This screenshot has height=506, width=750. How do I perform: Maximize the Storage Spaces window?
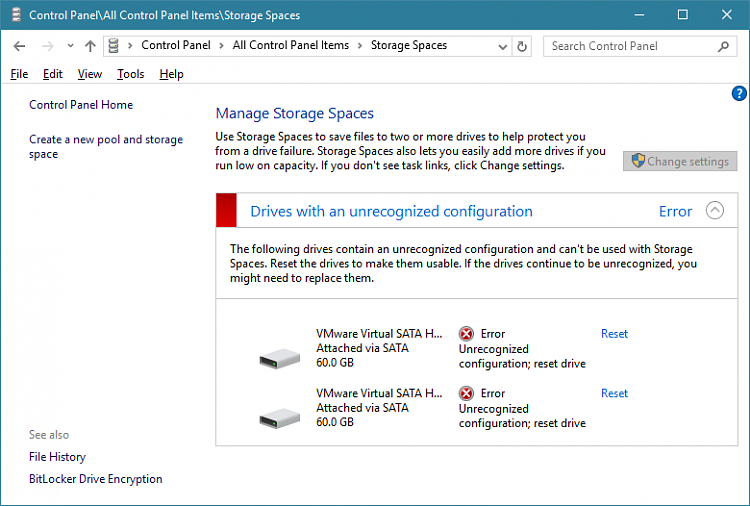tap(683, 15)
